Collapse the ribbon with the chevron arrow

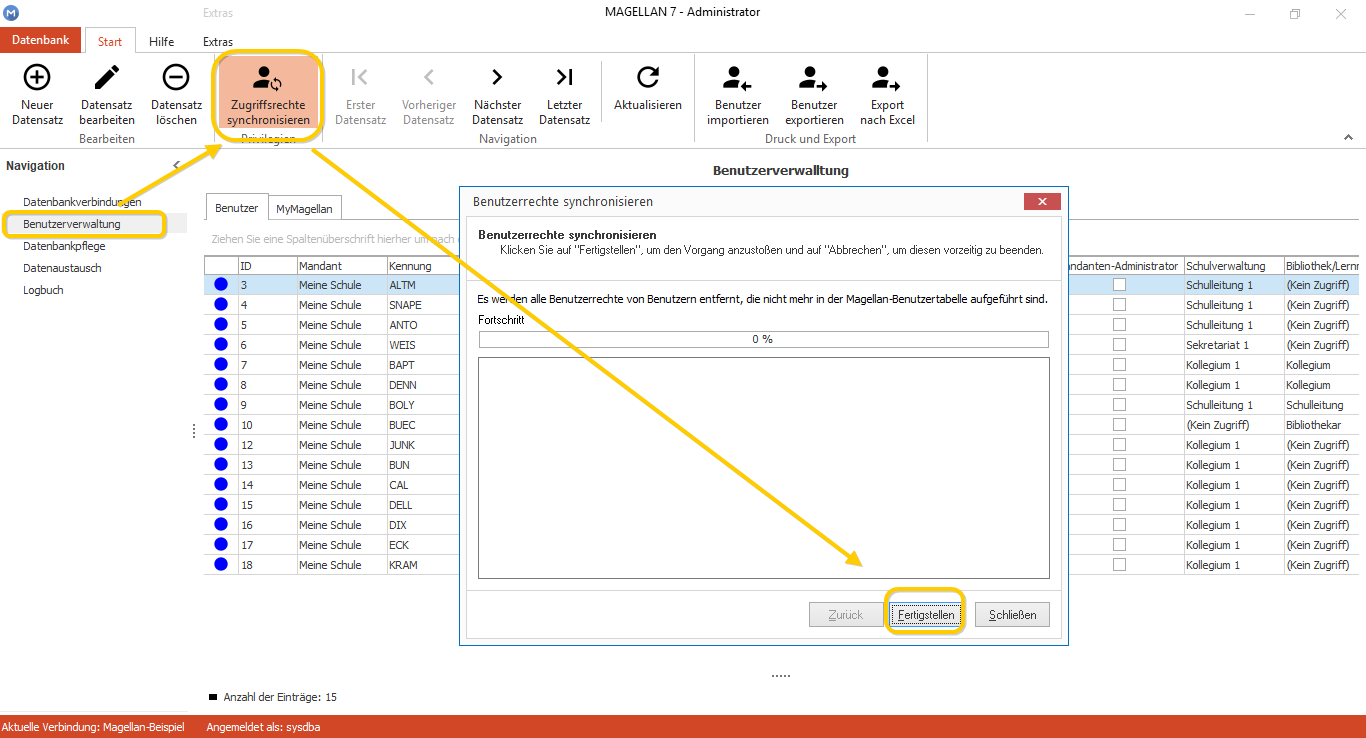tap(1348, 137)
